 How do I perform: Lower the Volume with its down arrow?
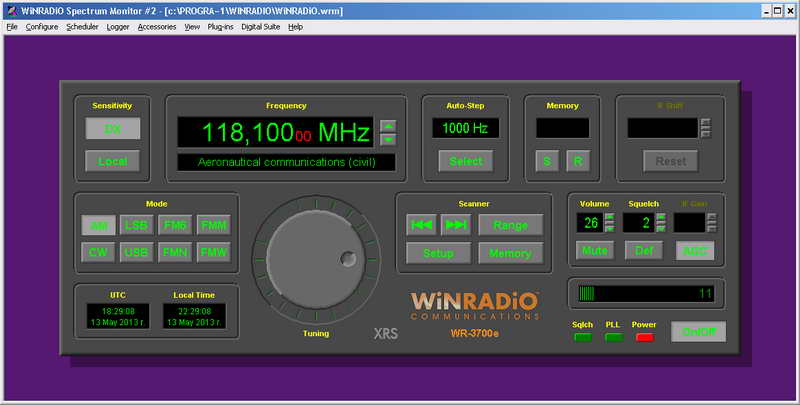609,228
